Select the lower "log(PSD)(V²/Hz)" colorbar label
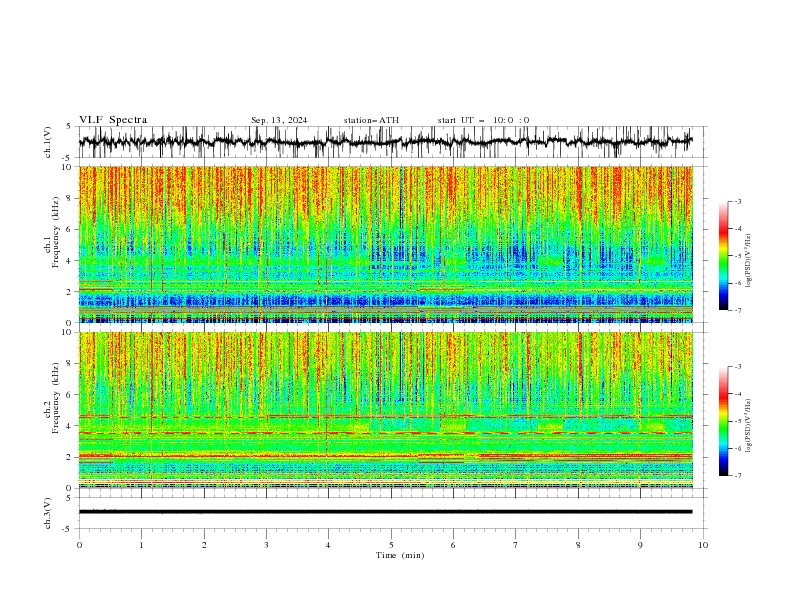The width and height of the screenshot is (792, 612). pos(749,426)
